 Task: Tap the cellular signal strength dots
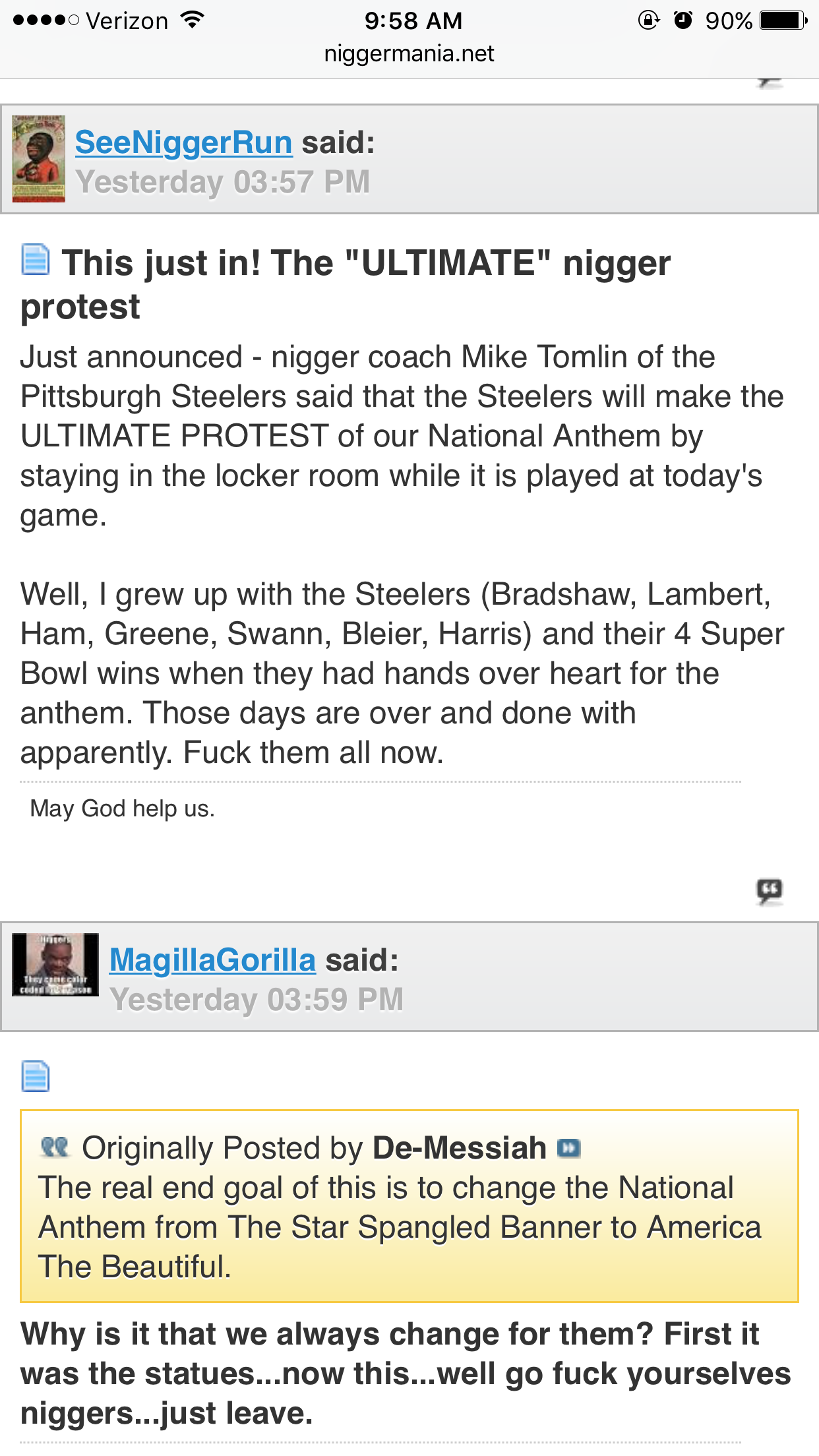[x=45, y=20]
